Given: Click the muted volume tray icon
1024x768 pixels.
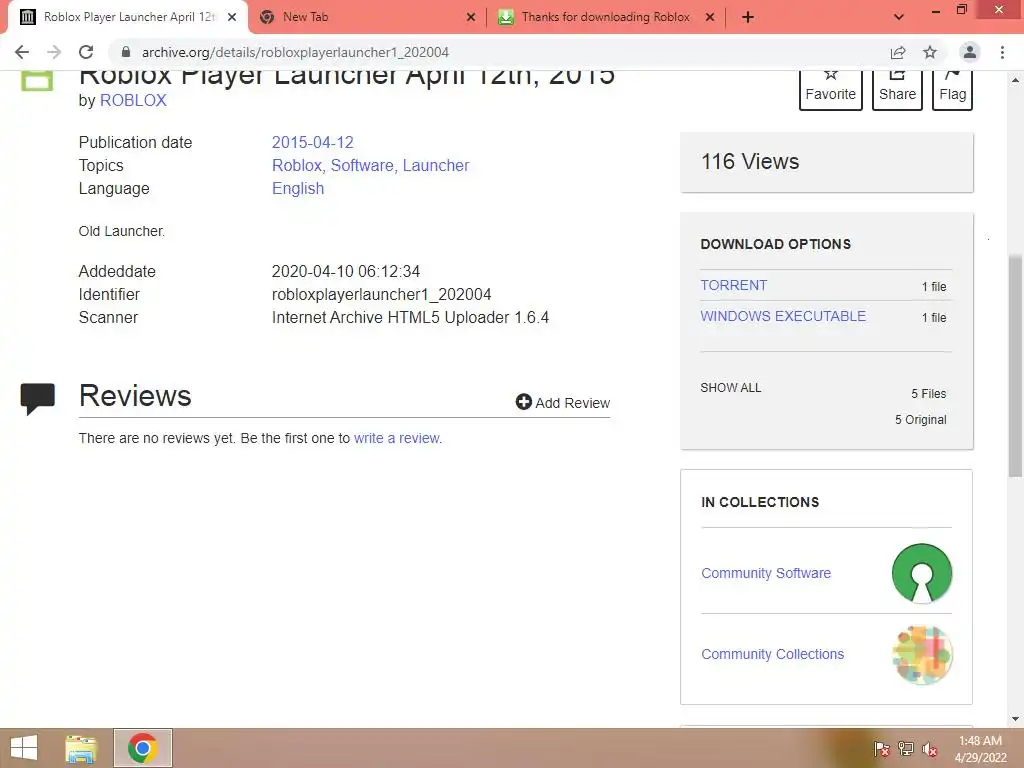Looking at the screenshot, I should tap(930, 749).
